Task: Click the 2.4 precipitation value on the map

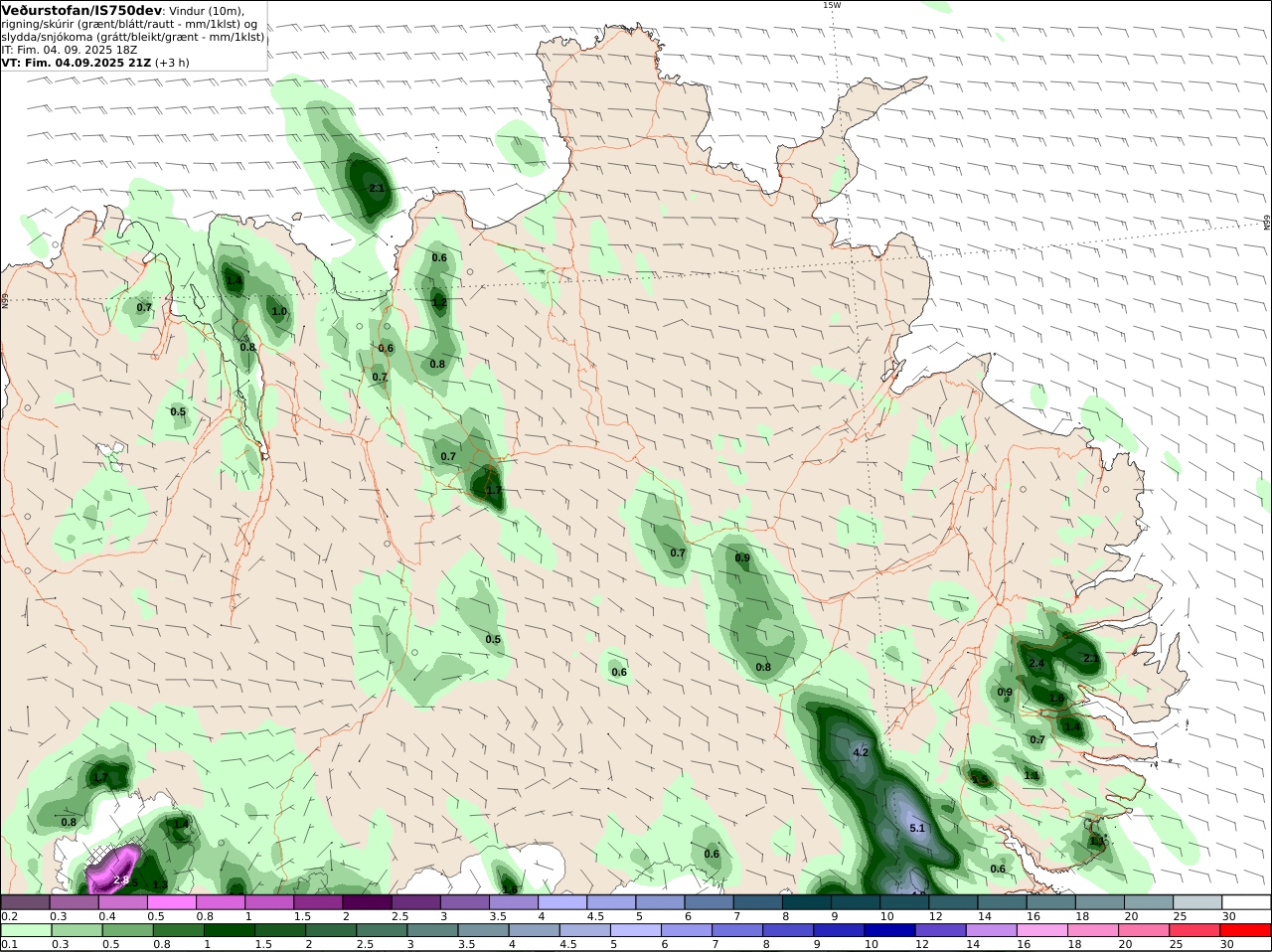Action: (1036, 663)
